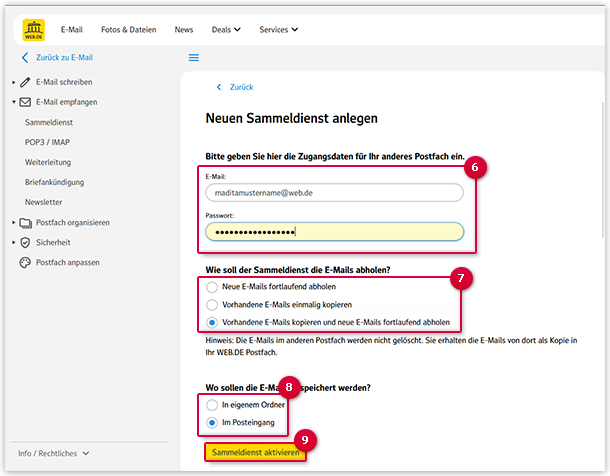Click the envelope icon for E-Mail empfangen
Screen dimensions: 610x476
click(25, 102)
